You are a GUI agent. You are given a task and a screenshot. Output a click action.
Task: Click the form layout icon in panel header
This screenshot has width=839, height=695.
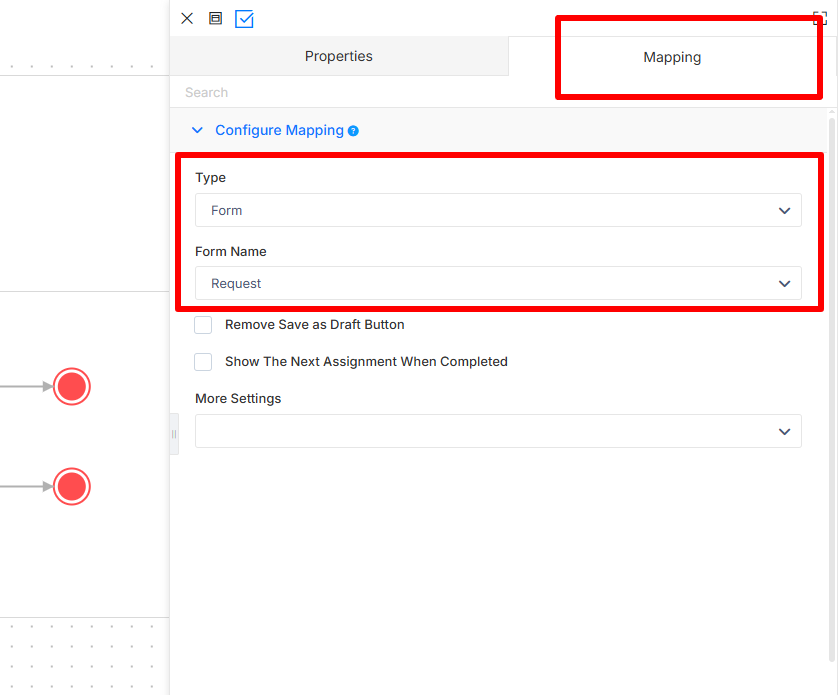(x=215, y=19)
